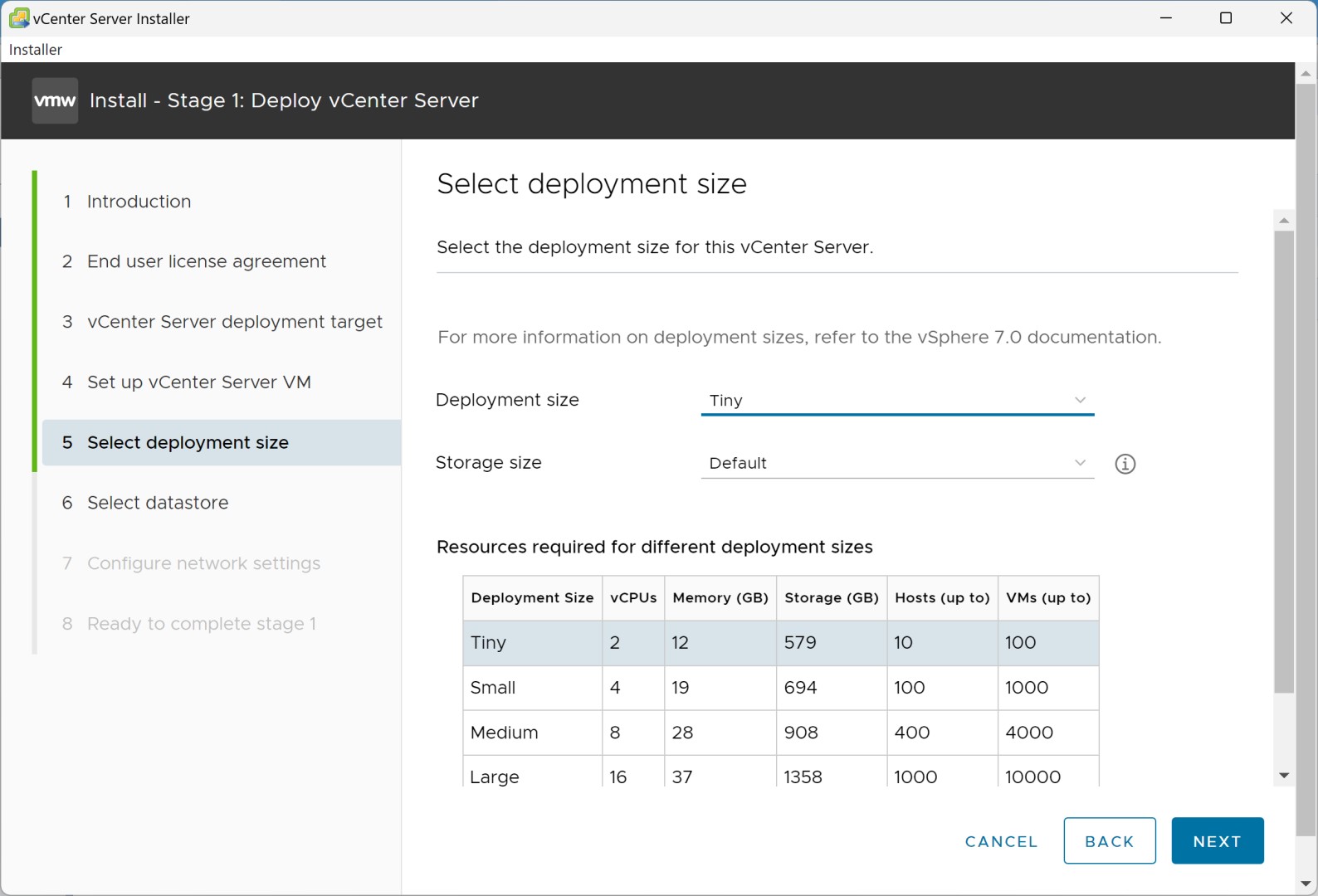
Task: Click the vSphere 7.0 documentation note text
Action: point(799,338)
